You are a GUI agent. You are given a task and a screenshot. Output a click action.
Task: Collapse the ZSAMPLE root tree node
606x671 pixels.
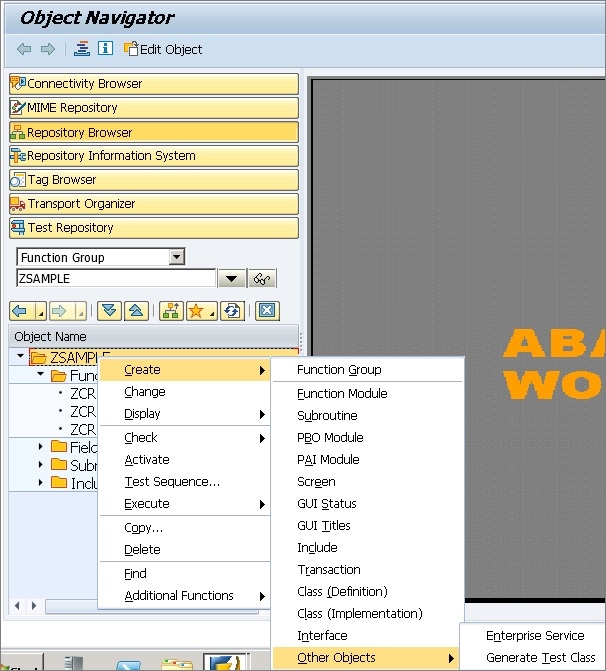21,357
